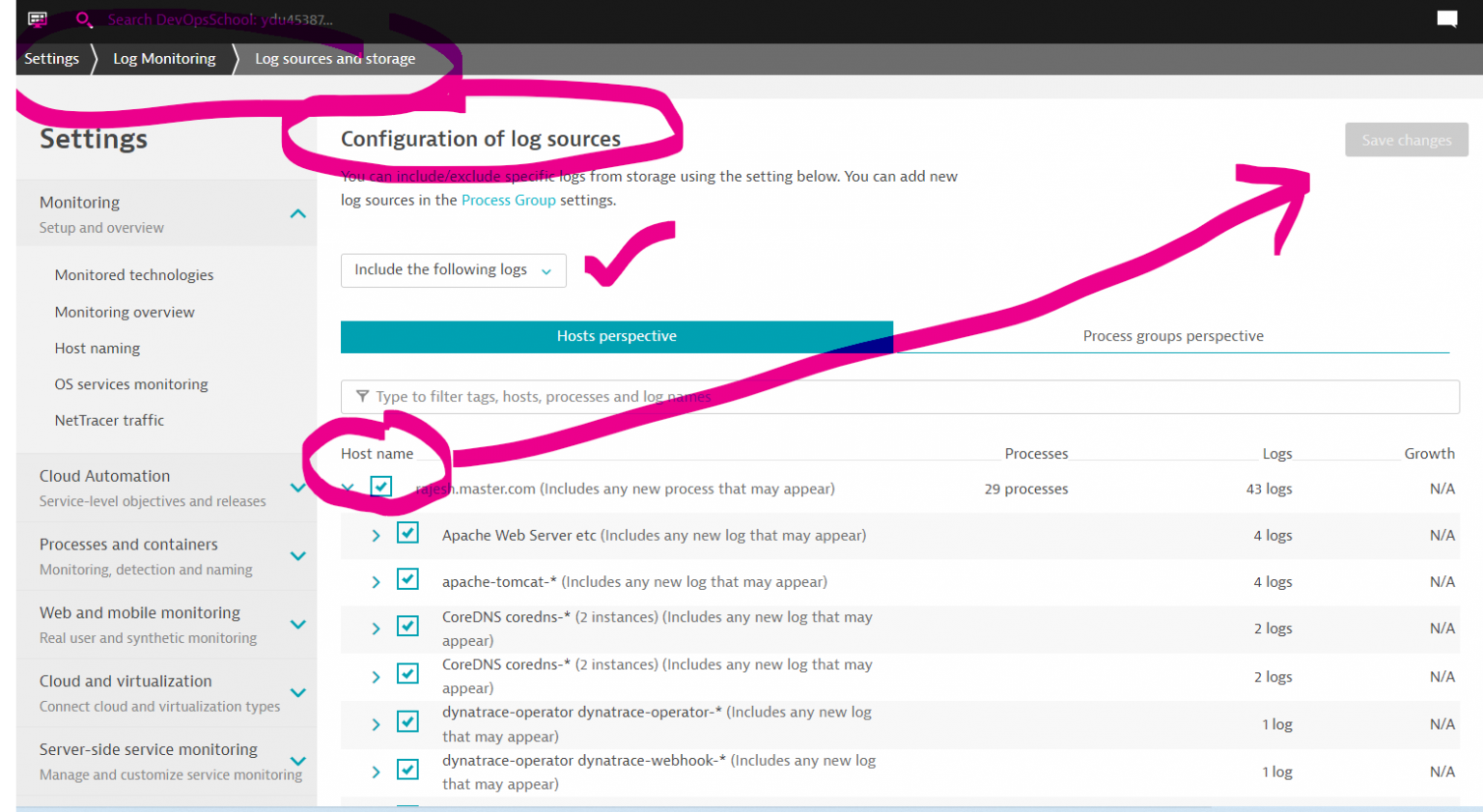Switch to Process groups perspective tab
The width and height of the screenshot is (1483, 812).
click(x=1172, y=336)
